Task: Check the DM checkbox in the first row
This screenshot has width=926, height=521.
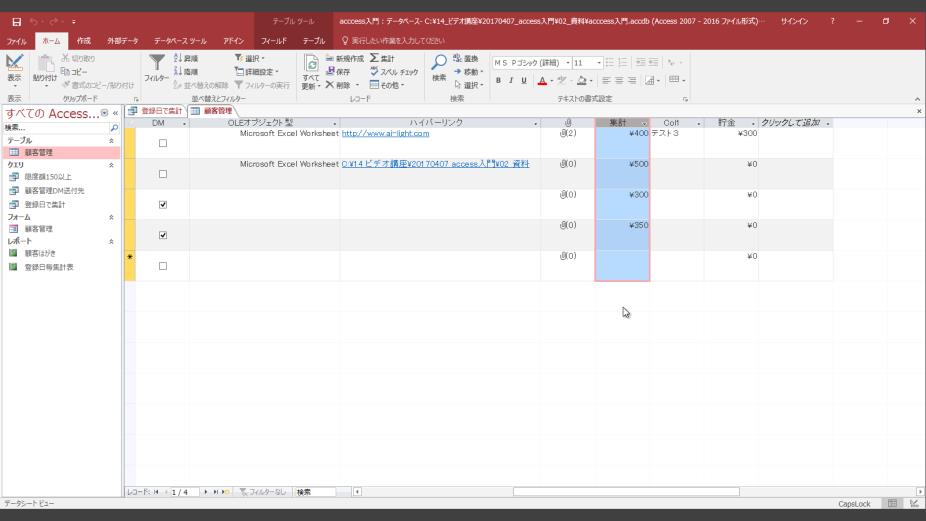Action: coord(163,143)
